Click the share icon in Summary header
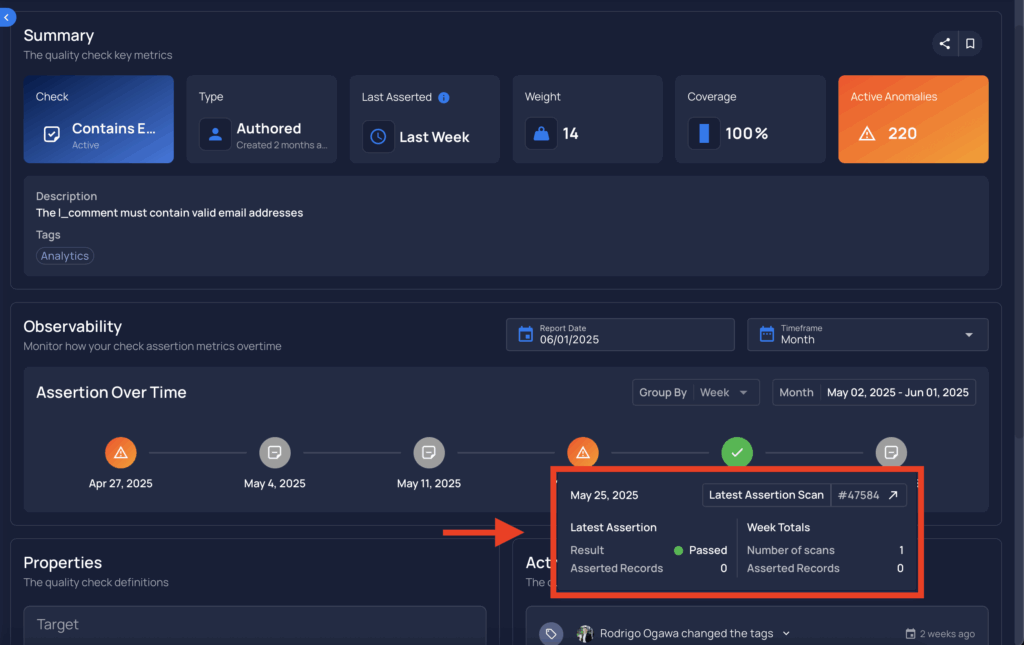1024x645 pixels. [944, 44]
